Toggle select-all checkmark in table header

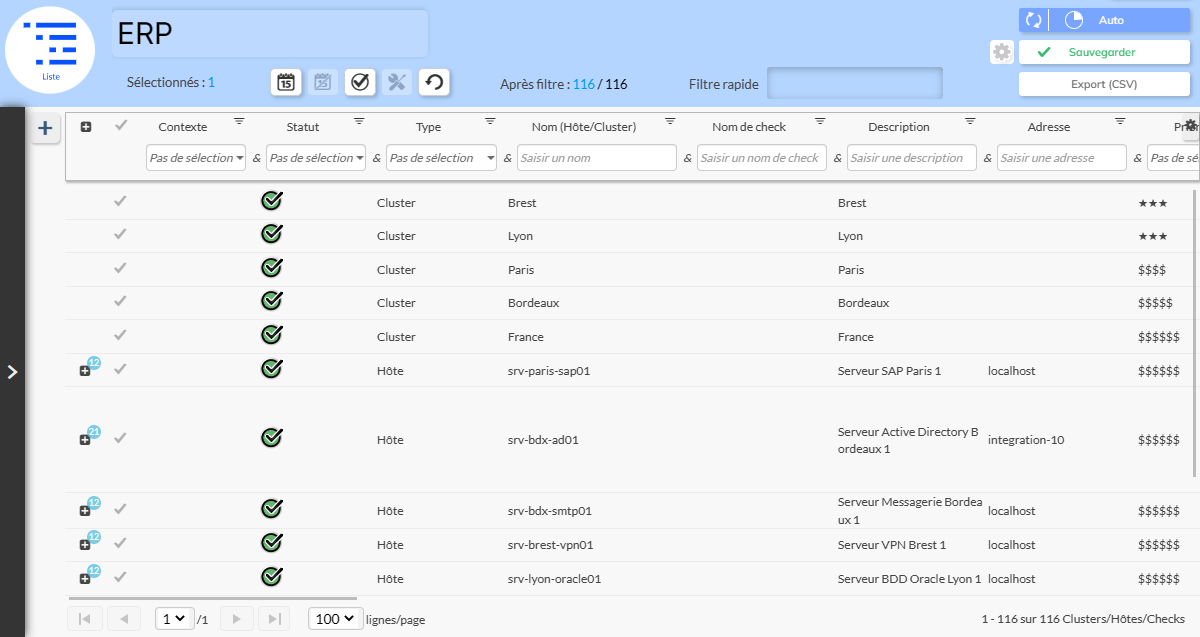[x=121, y=125]
